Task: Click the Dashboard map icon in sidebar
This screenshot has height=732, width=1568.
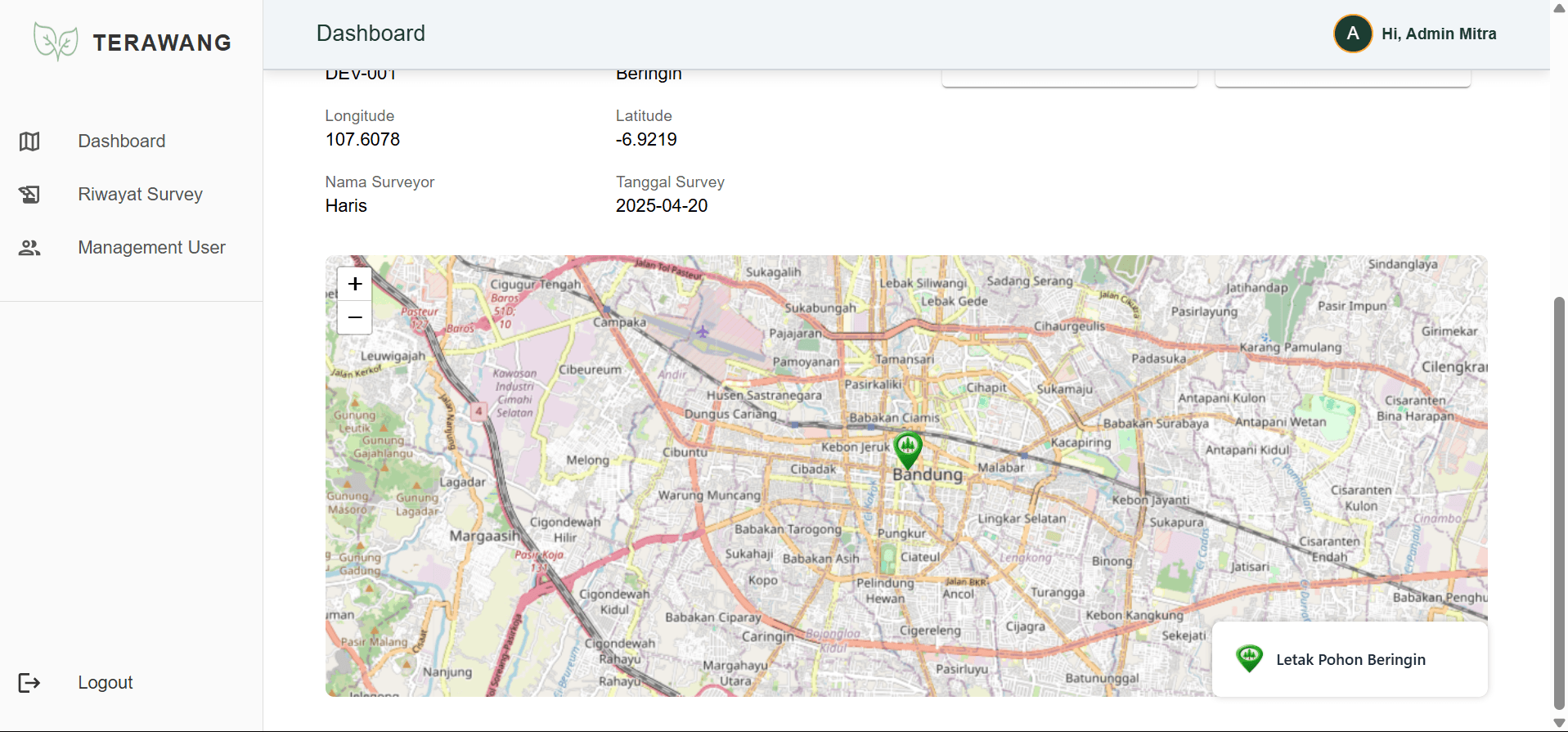Action: coord(29,141)
